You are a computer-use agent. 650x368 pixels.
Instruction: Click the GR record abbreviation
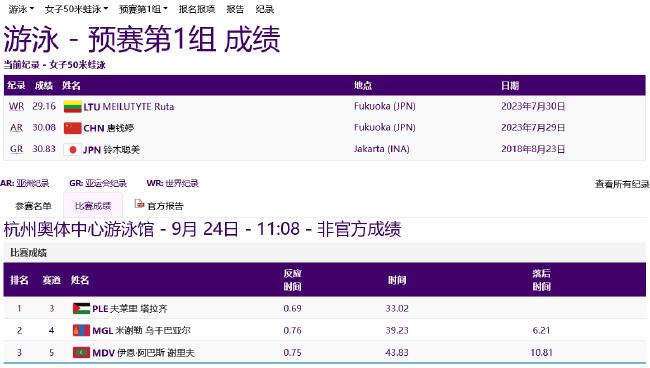17,149
